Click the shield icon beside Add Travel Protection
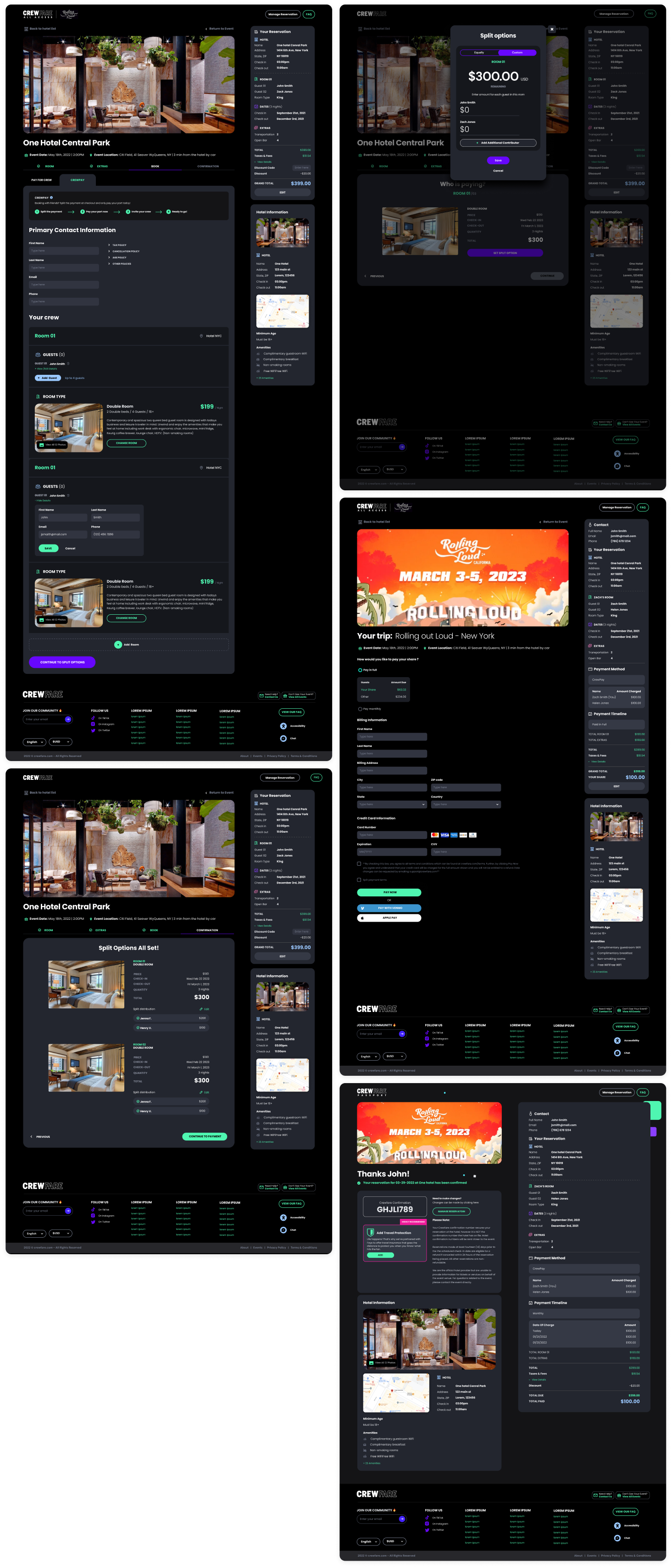The image size is (672, 1568). click(x=370, y=1232)
